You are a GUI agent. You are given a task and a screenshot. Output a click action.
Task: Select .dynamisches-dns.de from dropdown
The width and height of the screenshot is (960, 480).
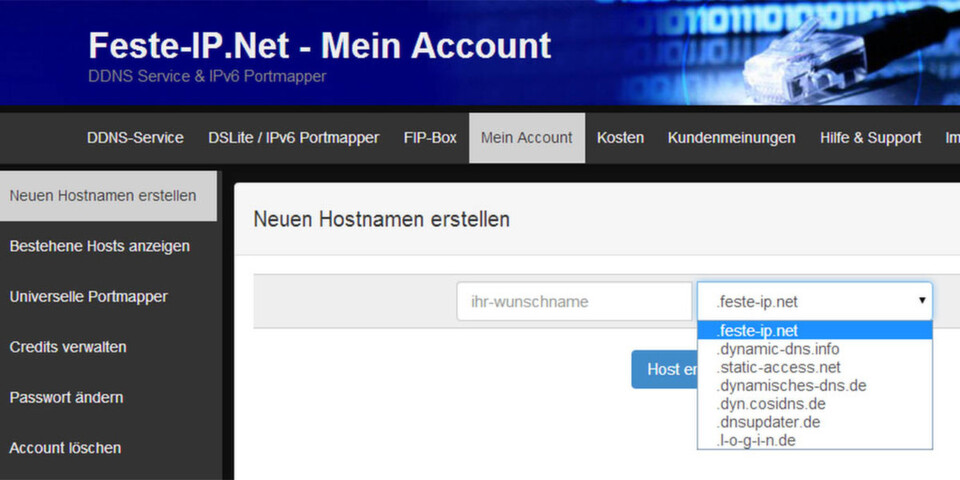tap(815, 386)
